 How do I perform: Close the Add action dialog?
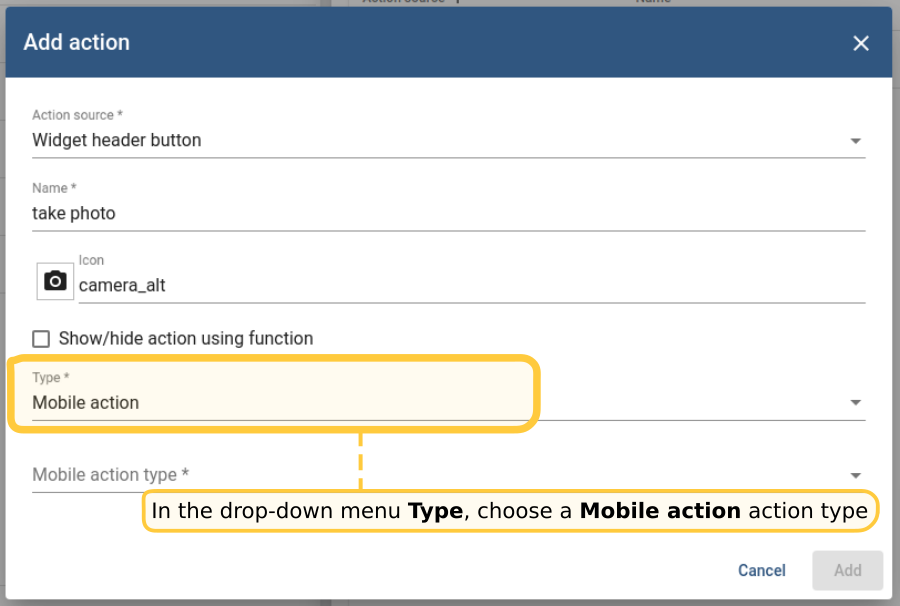(860, 43)
